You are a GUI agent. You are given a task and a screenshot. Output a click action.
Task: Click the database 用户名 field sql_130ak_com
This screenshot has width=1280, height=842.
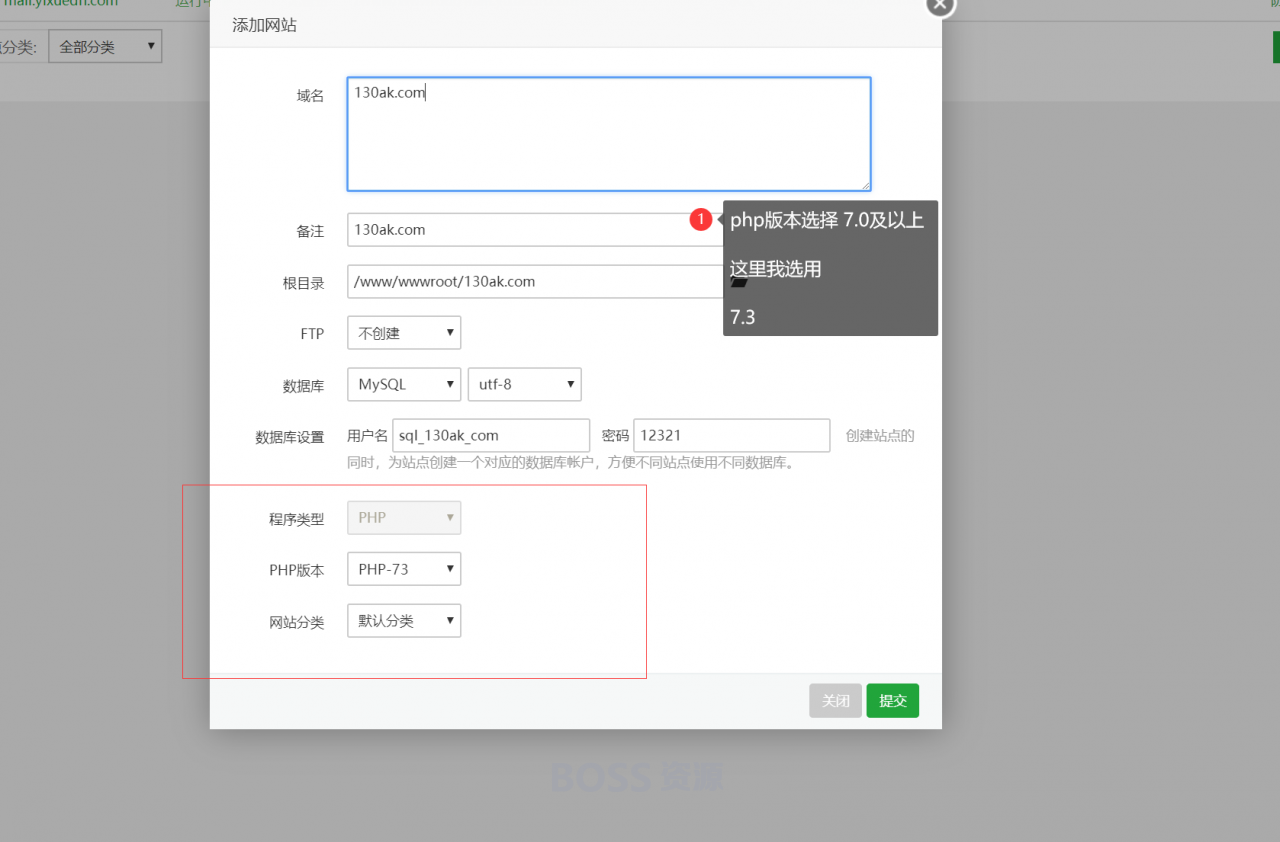[491, 435]
